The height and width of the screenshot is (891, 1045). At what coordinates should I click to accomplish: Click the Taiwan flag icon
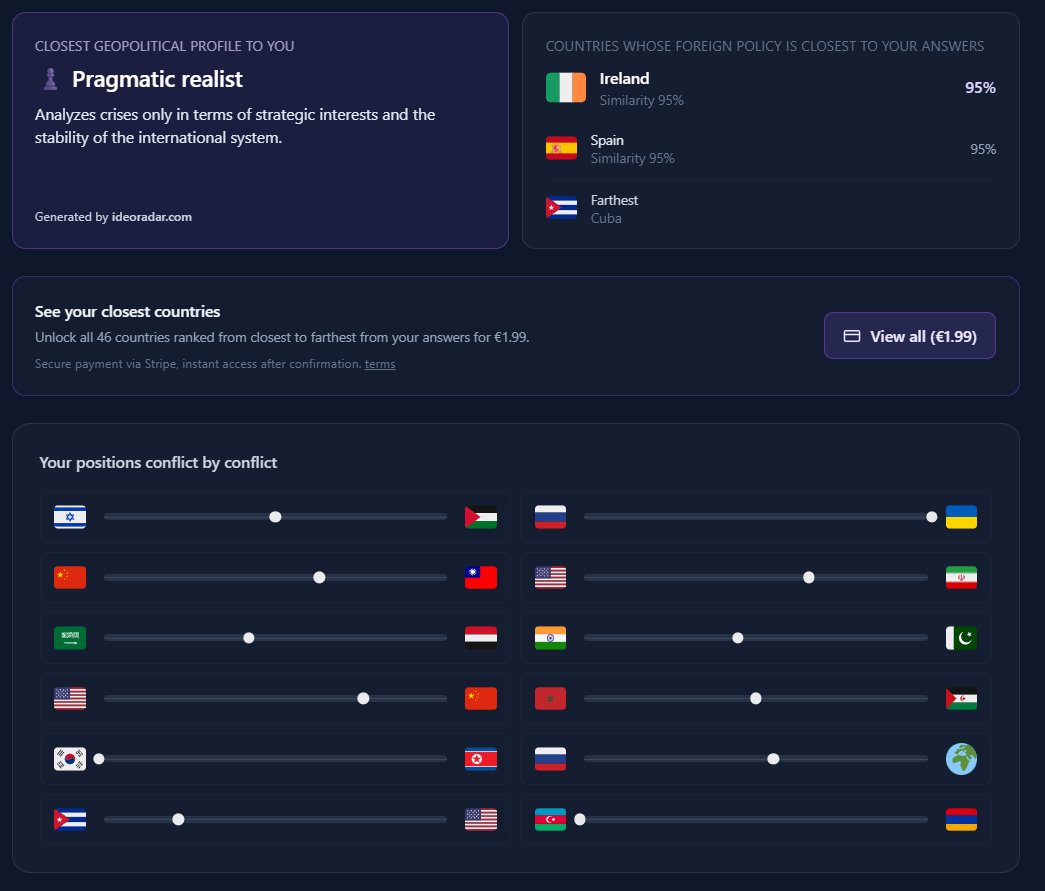pyautogui.click(x=481, y=577)
